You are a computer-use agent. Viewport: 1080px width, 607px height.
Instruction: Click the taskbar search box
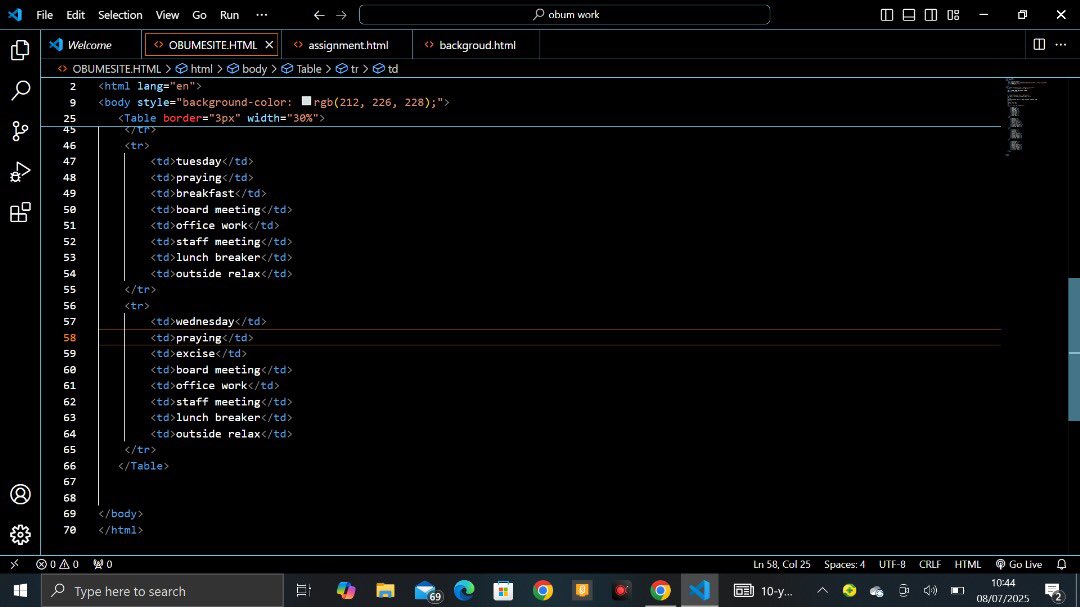pyautogui.click(x=163, y=591)
